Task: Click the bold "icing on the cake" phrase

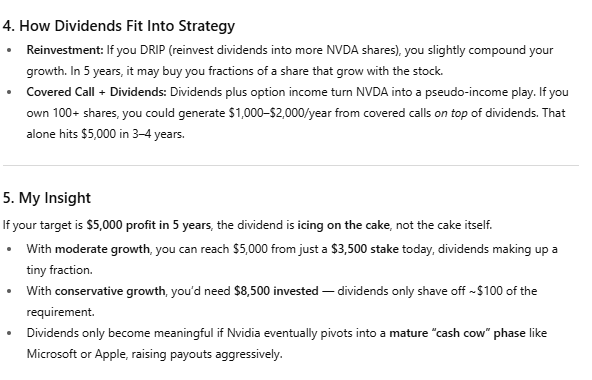Action: (x=343, y=225)
